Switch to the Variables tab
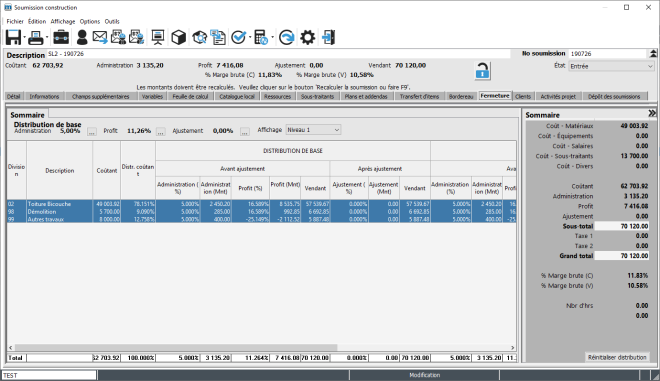 [152, 96]
